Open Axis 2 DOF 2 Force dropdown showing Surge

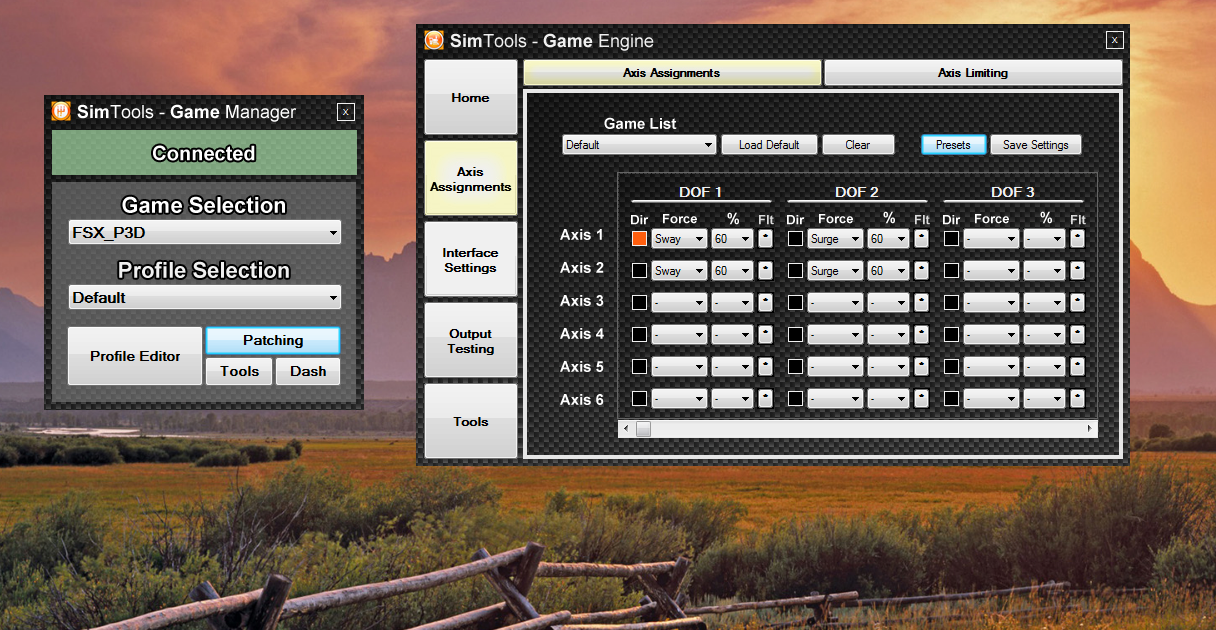(x=835, y=270)
